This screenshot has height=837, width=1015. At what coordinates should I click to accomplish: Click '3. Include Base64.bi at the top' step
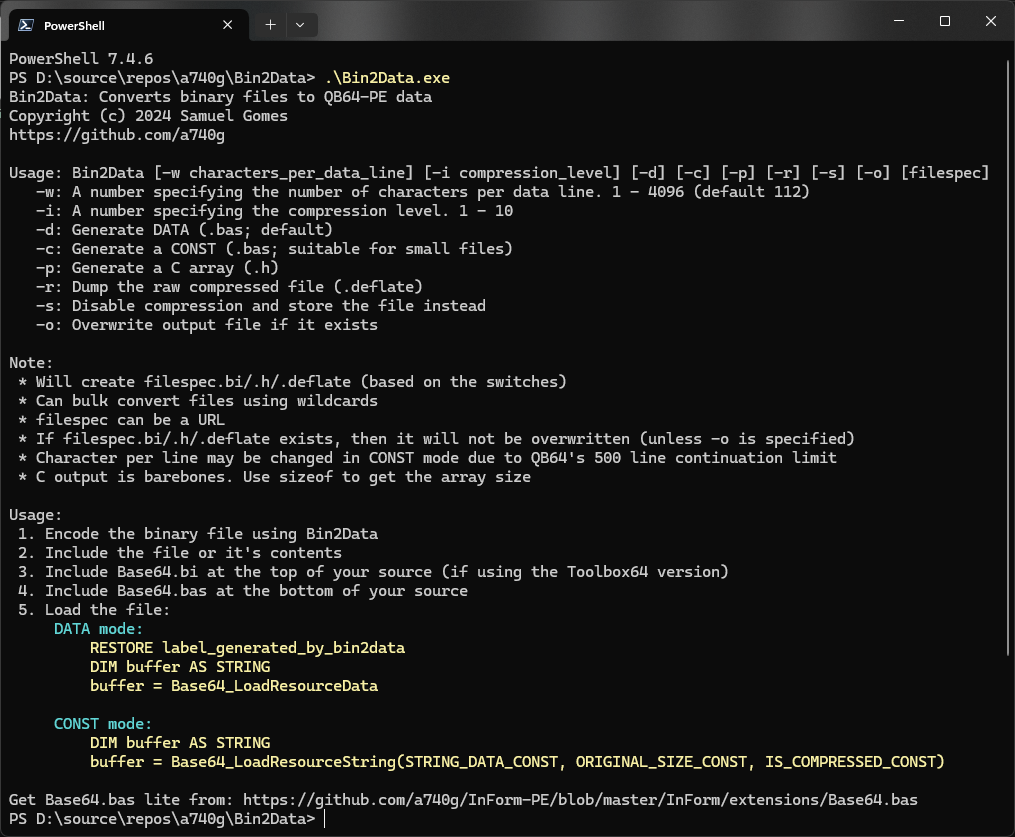pyautogui.click(x=373, y=572)
